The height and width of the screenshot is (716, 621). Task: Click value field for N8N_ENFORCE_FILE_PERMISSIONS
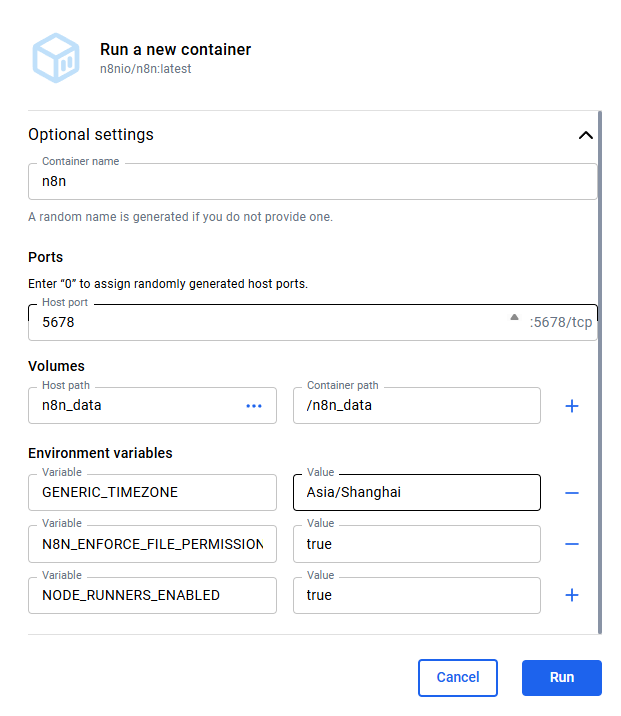[x=416, y=544]
